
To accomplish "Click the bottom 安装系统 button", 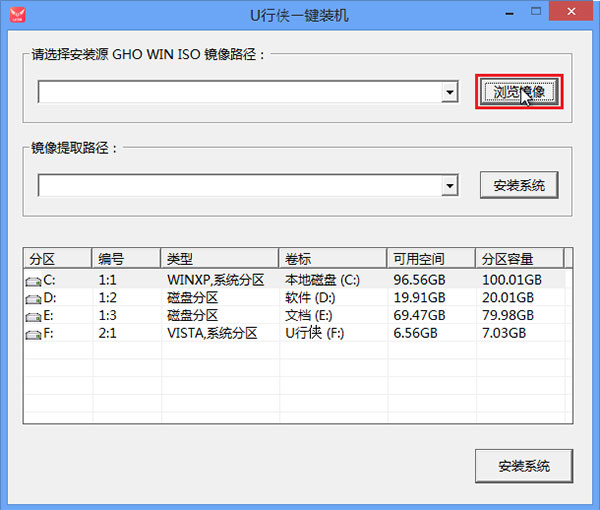I will 524,466.
